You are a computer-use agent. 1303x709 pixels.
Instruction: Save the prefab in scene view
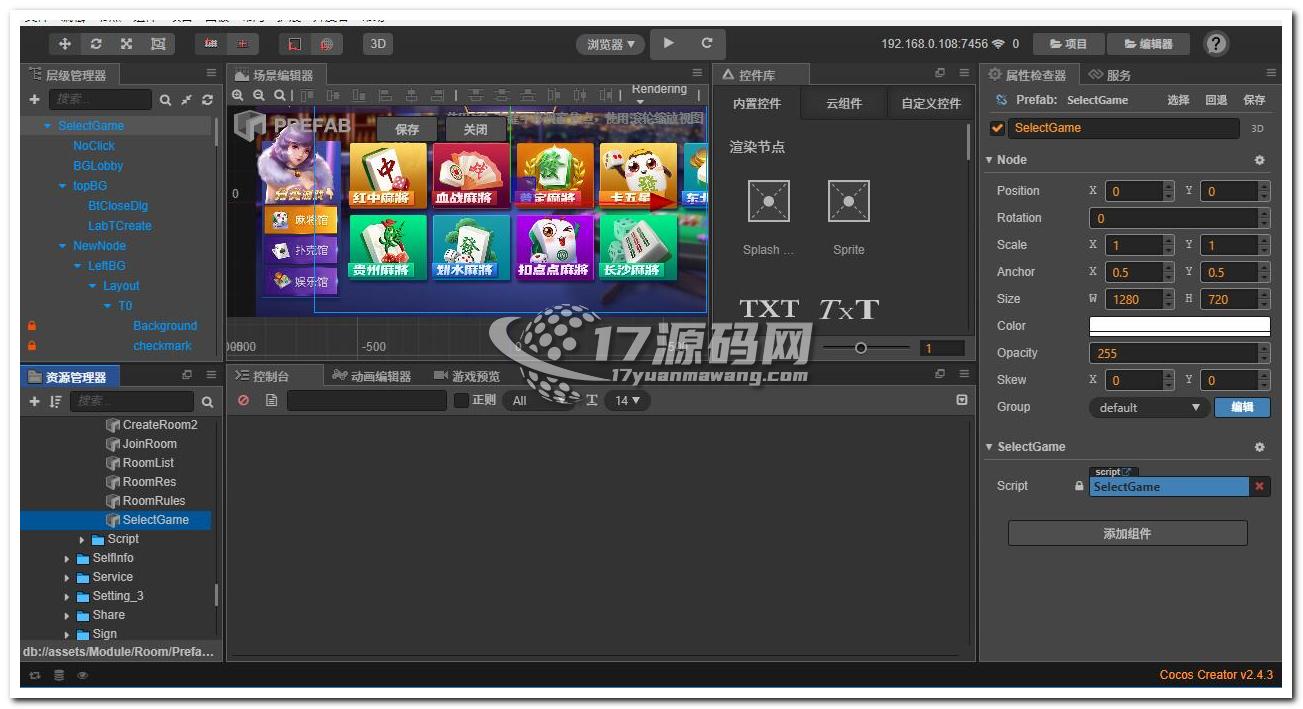tap(407, 130)
